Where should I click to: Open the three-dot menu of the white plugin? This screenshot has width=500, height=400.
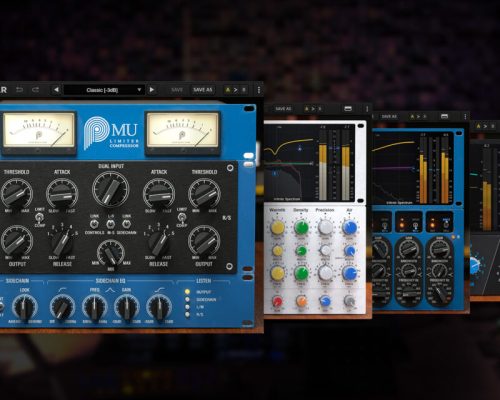pyautogui.click(x=367, y=109)
